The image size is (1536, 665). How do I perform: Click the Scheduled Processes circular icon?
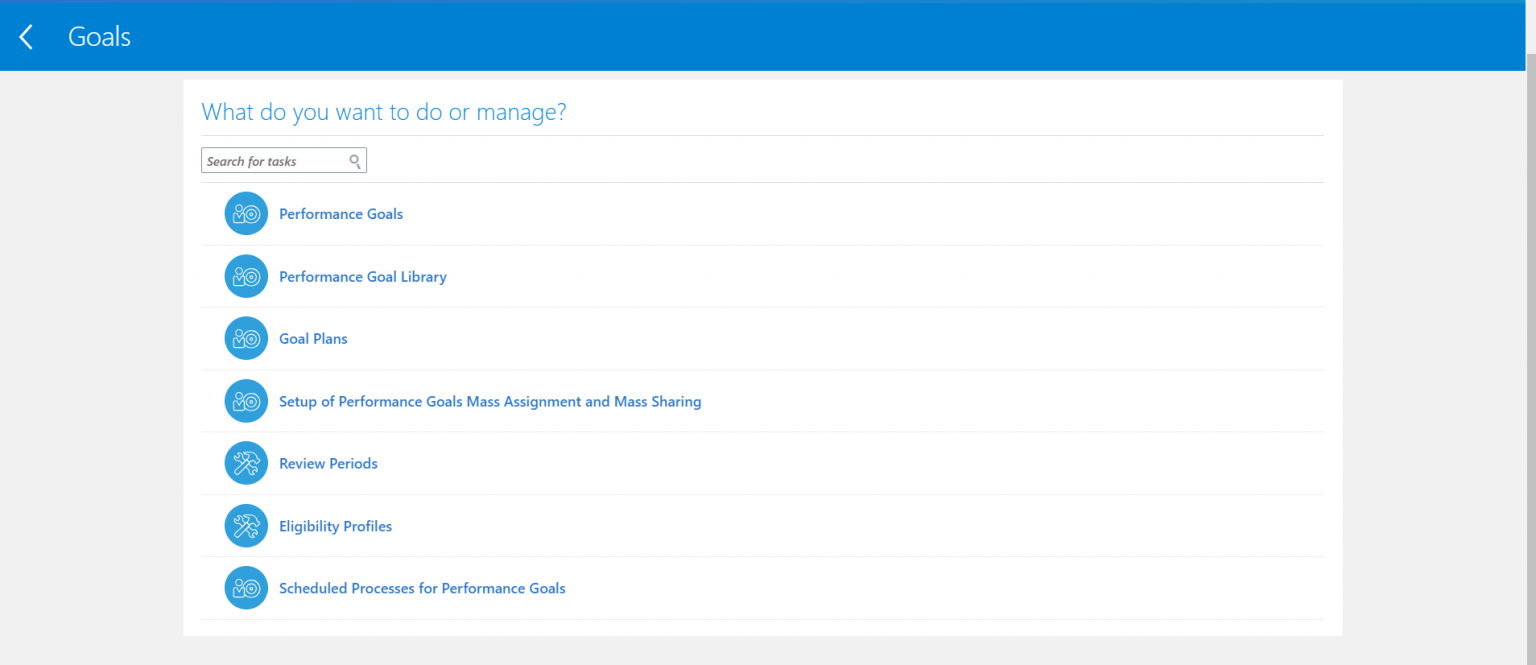pos(246,588)
